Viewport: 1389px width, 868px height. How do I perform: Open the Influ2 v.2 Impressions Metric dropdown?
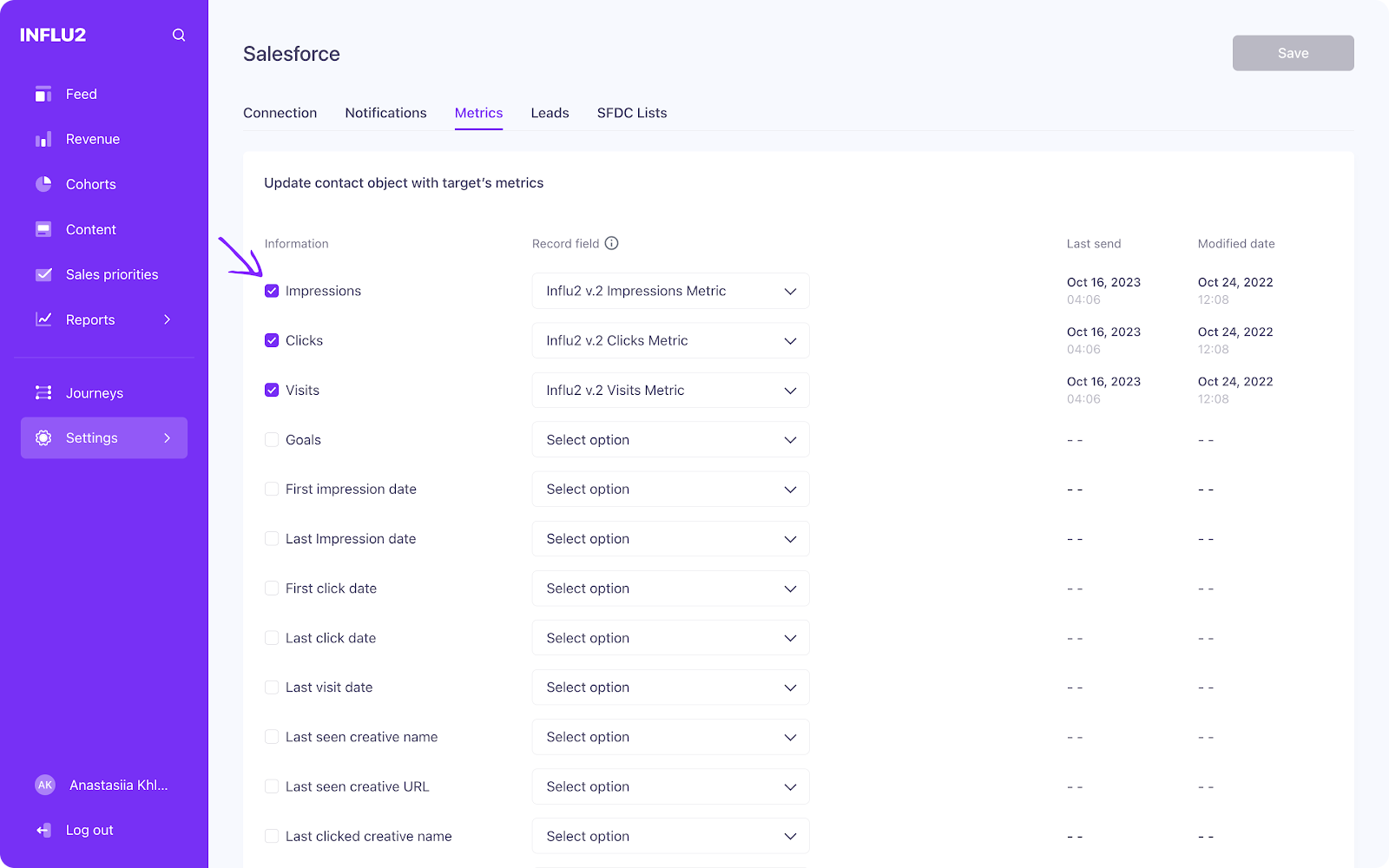click(x=671, y=291)
